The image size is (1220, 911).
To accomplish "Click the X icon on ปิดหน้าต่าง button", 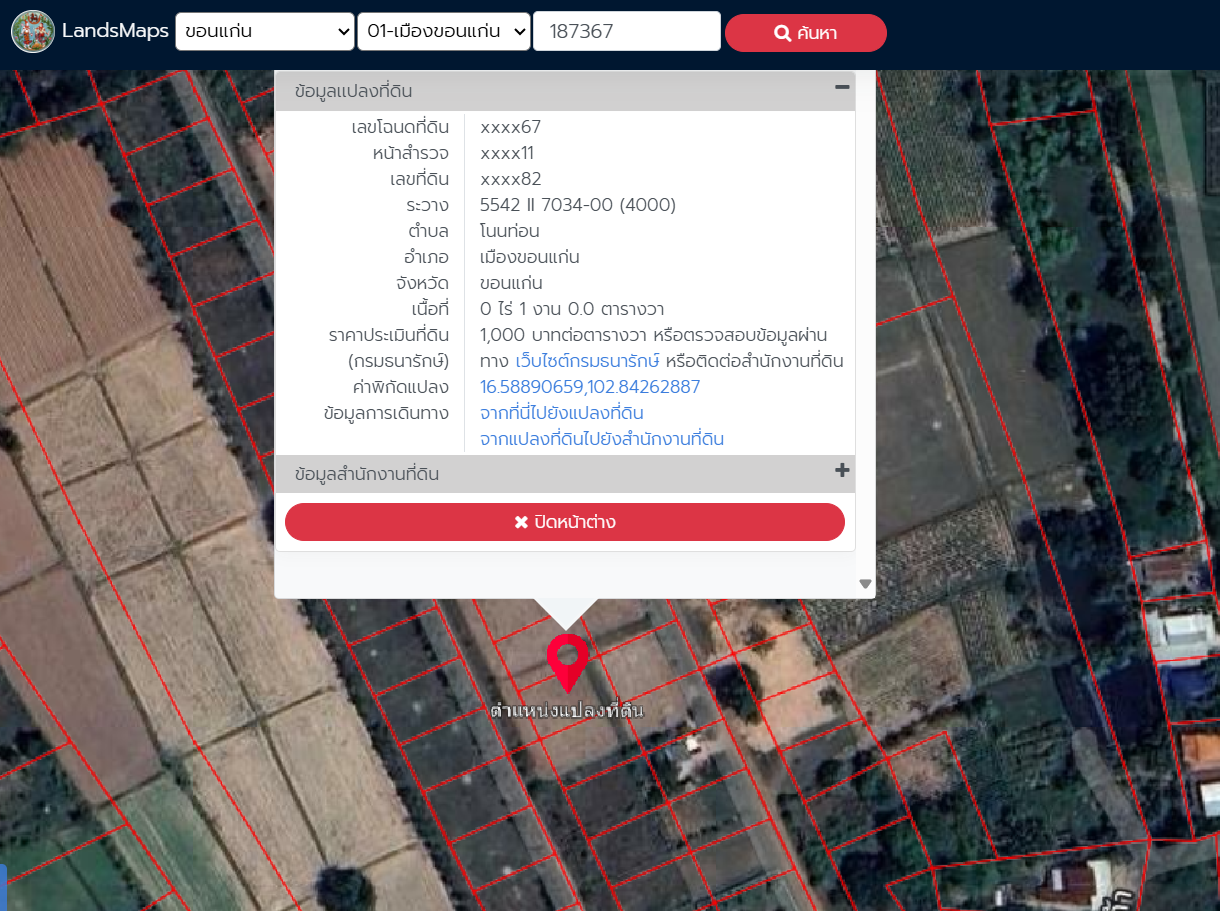I will coord(521,523).
